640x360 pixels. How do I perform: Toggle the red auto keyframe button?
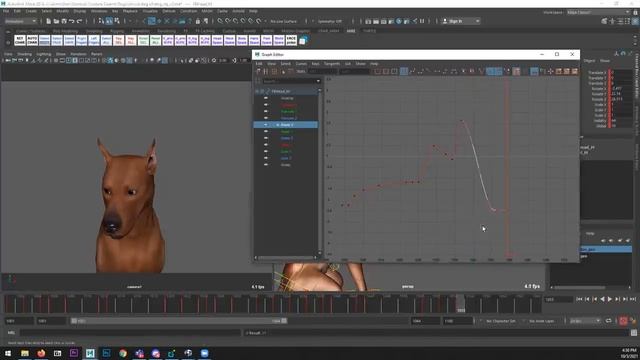pyautogui.click(x=623, y=321)
